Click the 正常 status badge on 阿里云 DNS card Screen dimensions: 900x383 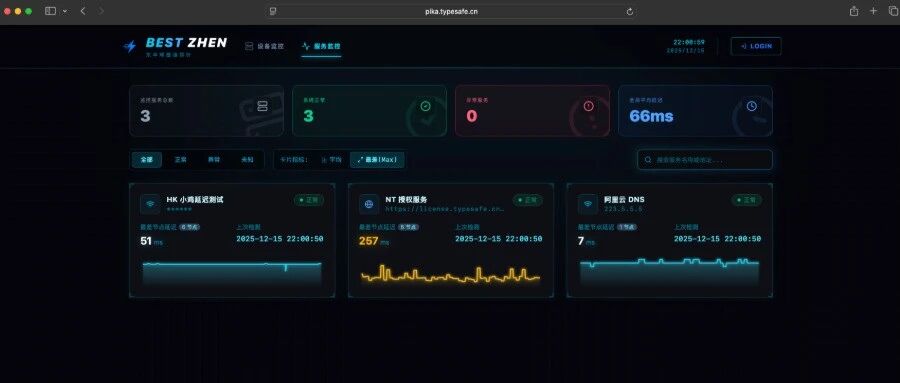click(746, 200)
